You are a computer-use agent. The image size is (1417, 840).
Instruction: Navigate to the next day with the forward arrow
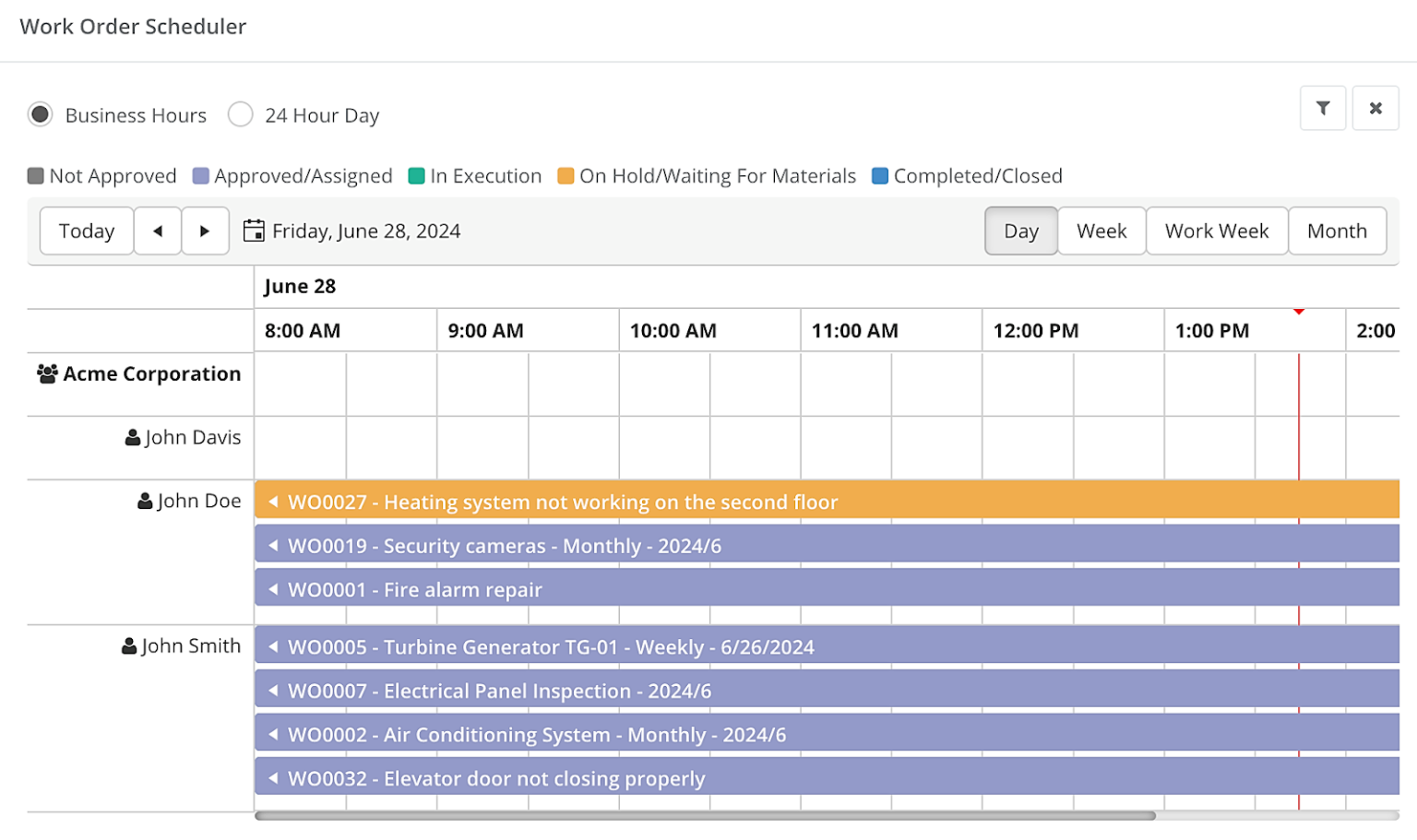click(205, 231)
